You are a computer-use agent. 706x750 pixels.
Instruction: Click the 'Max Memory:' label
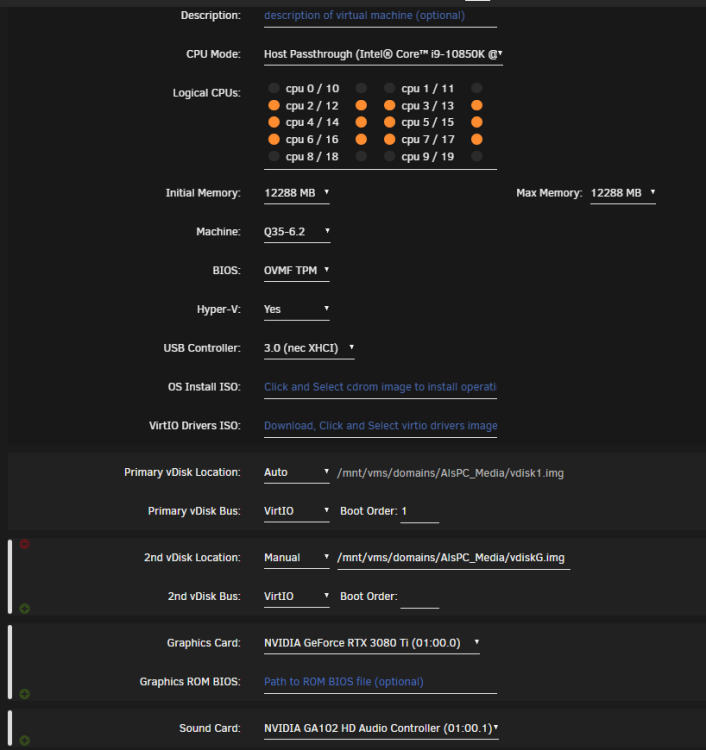(549, 193)
